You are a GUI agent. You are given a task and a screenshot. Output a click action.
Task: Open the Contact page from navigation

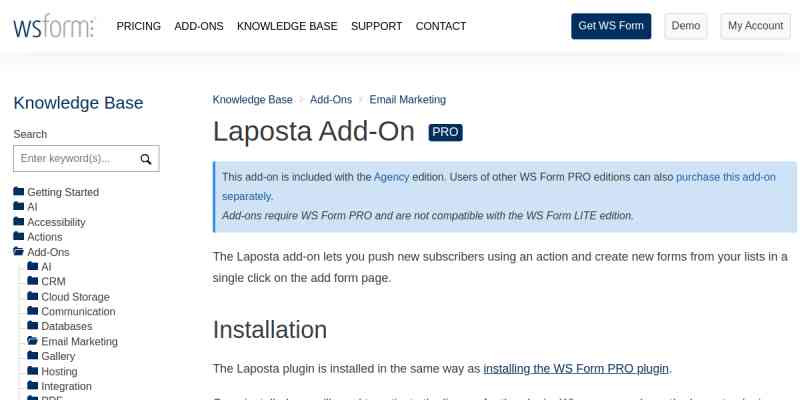click(441, 26)
